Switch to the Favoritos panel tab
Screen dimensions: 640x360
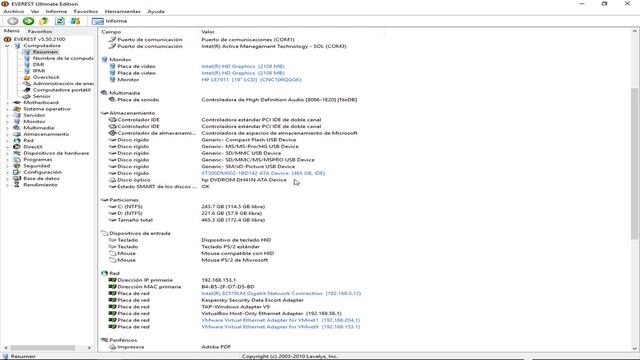(40, 31)
